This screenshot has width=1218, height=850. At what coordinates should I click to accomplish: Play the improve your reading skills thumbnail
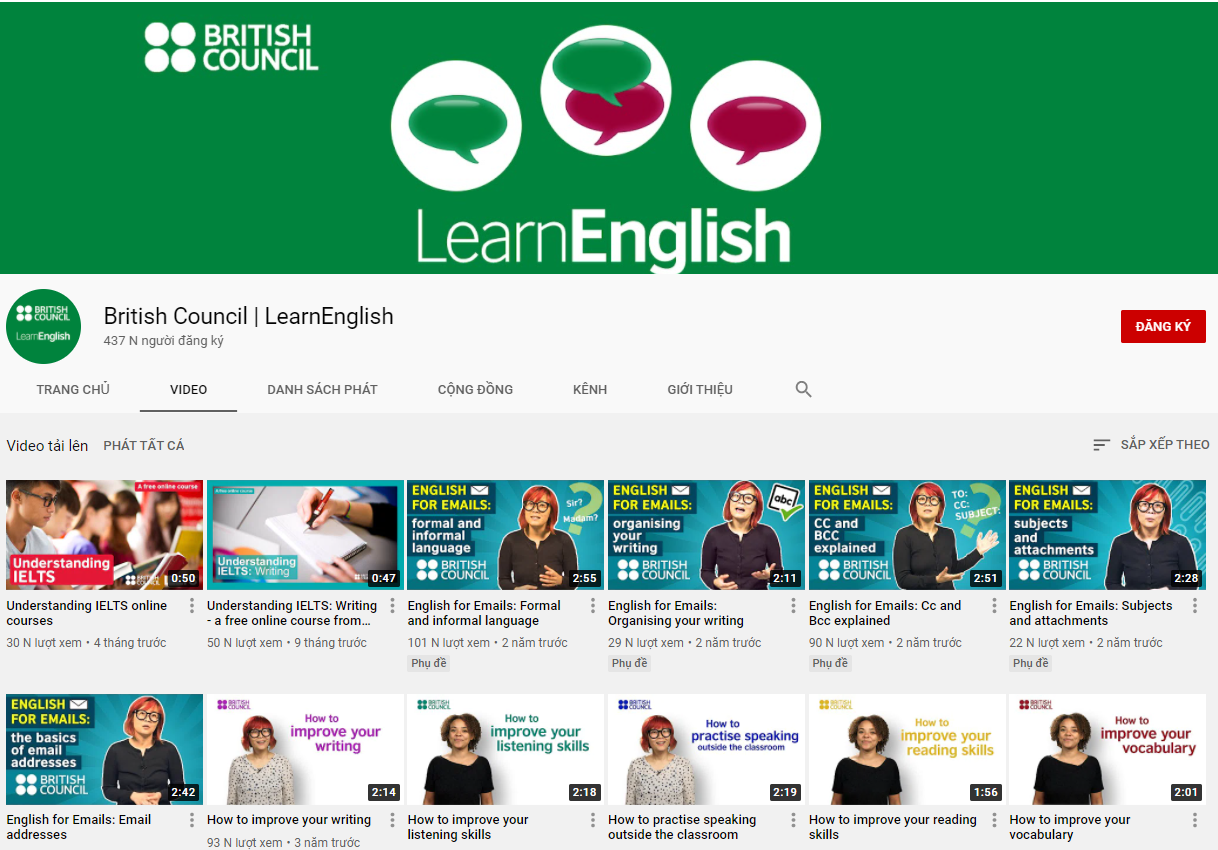pyautogui.click(x=907, y=749)
